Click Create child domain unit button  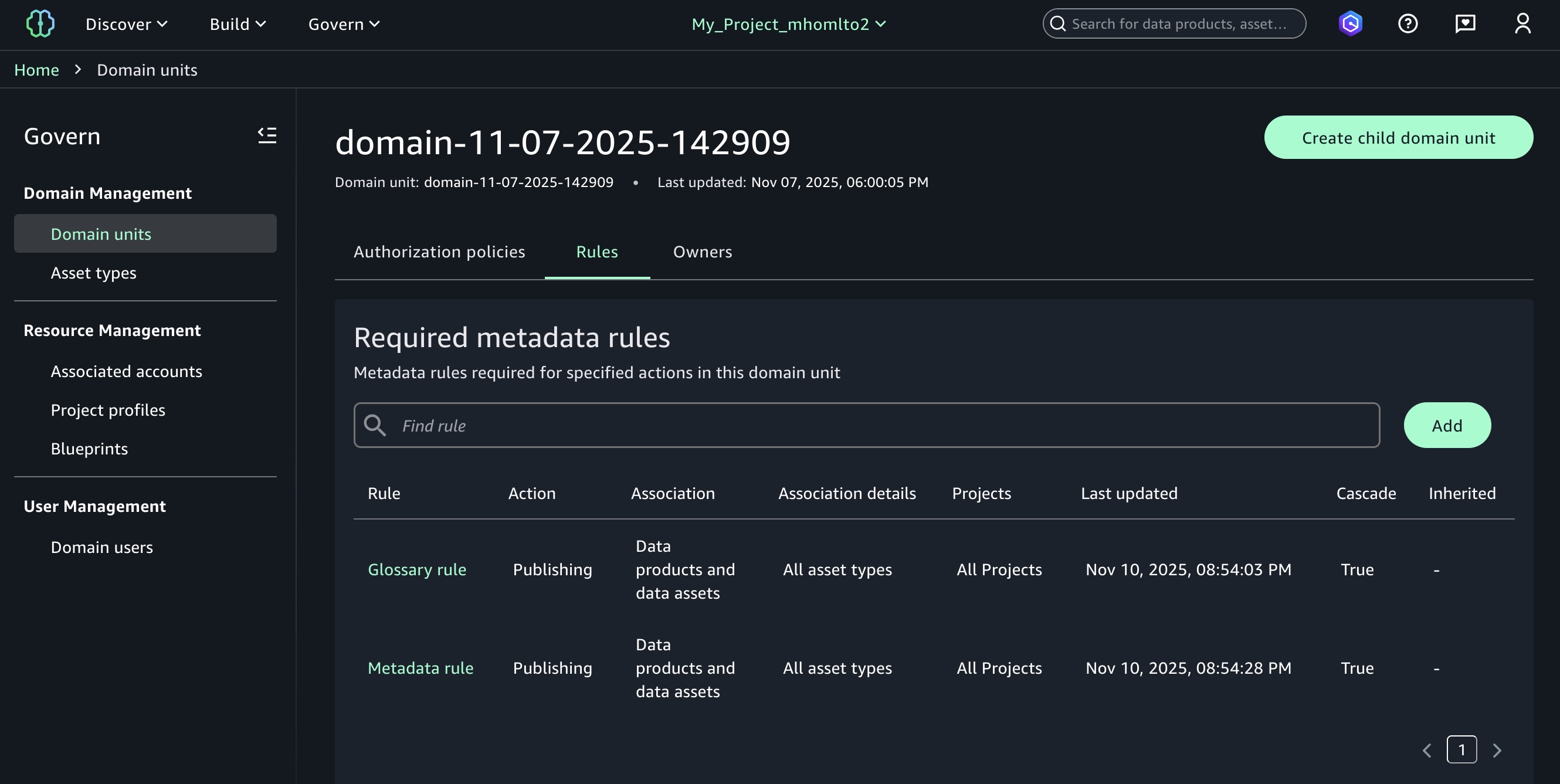1398,138
